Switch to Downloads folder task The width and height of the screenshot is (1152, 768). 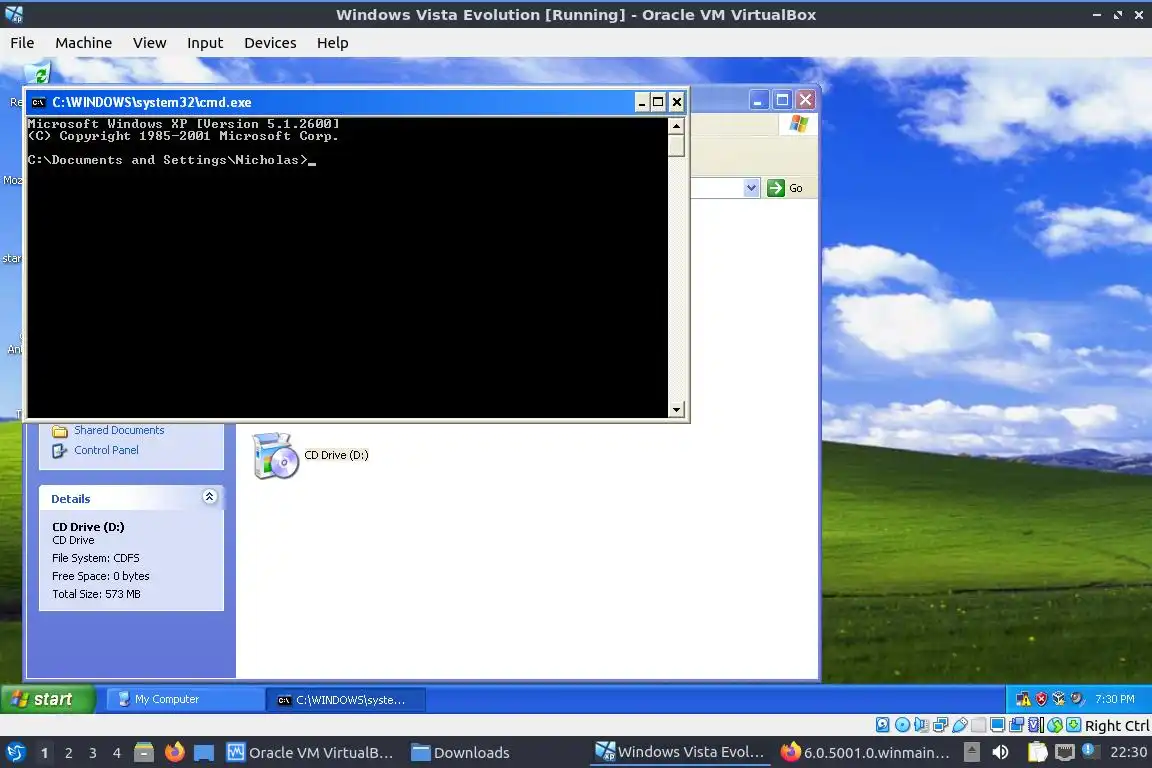[x=461, y=753]
